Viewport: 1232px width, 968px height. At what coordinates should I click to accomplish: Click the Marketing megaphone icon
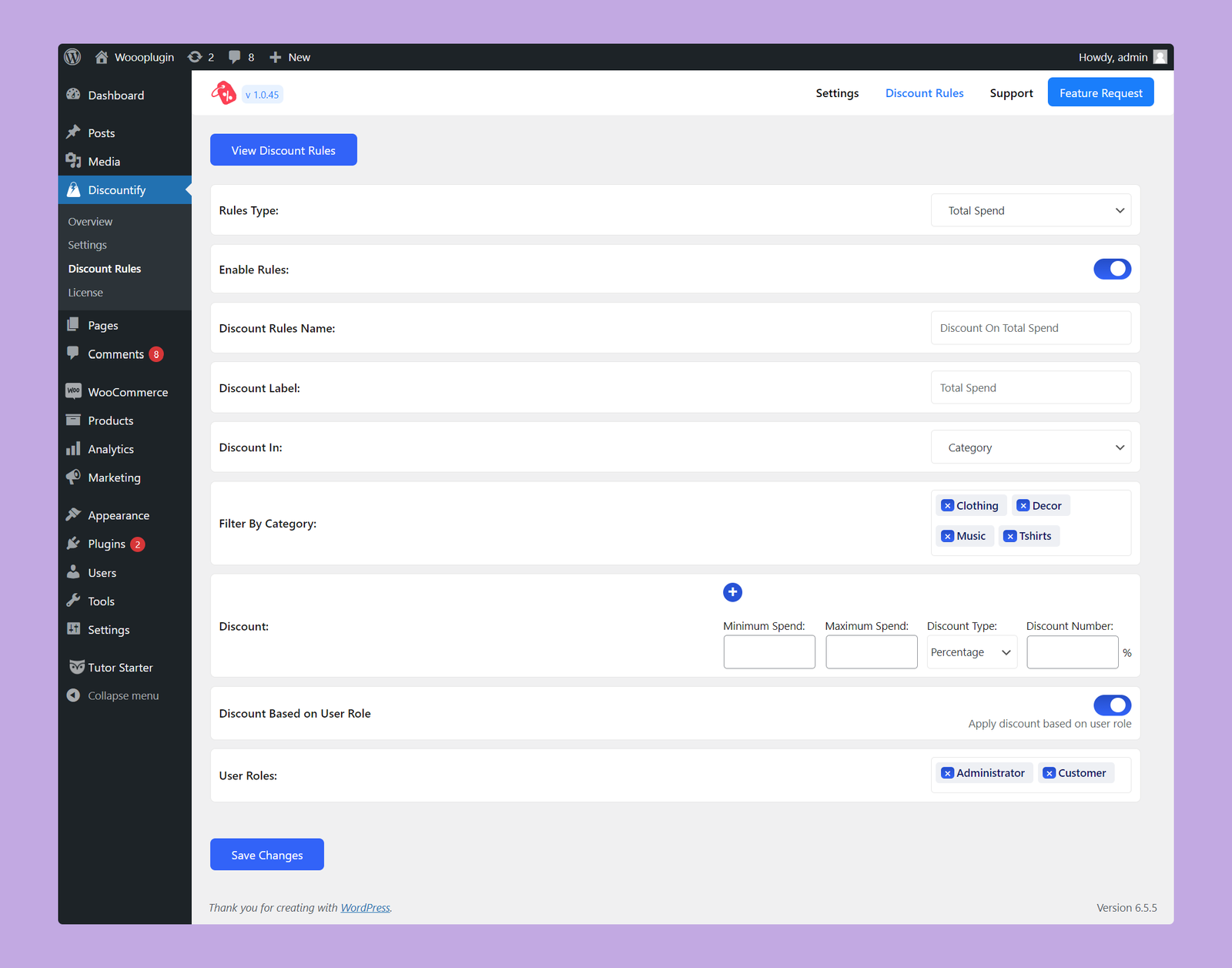pyautogui.click(x=73, y=477)
